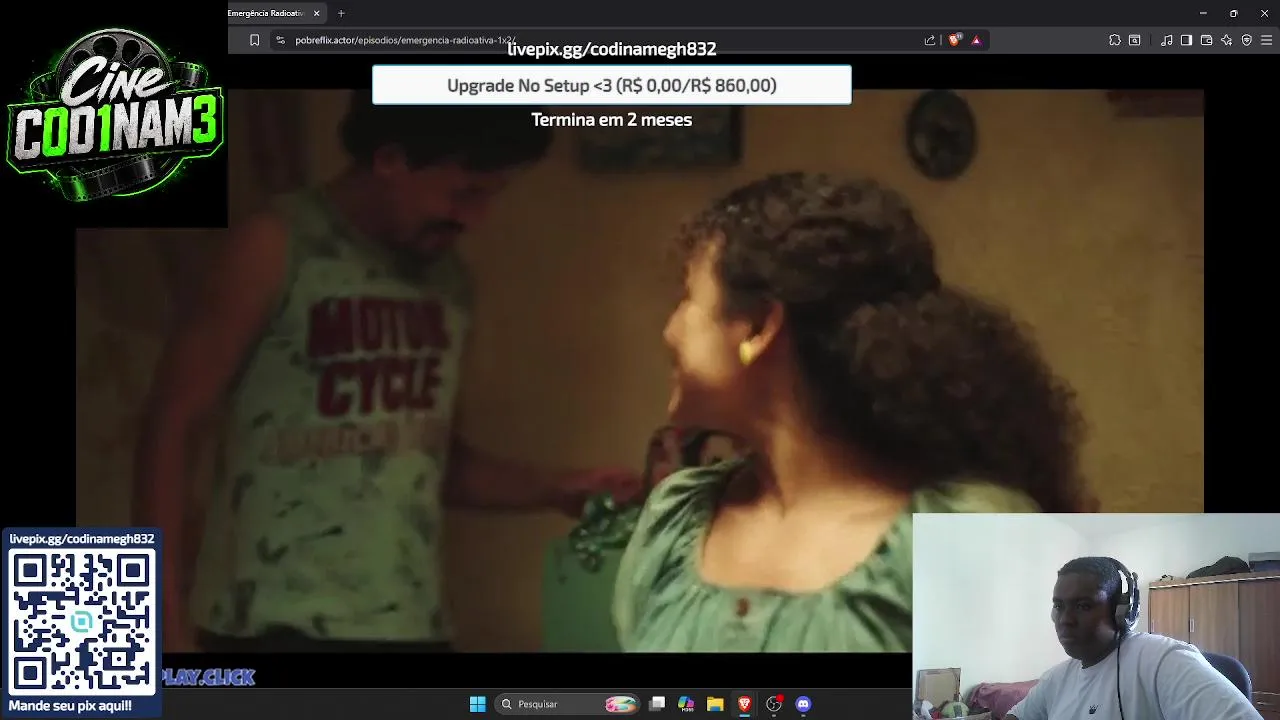The image size is (1280, 720).
Task: Open Task View on the taskbar
Action: [x=657, y=704]
